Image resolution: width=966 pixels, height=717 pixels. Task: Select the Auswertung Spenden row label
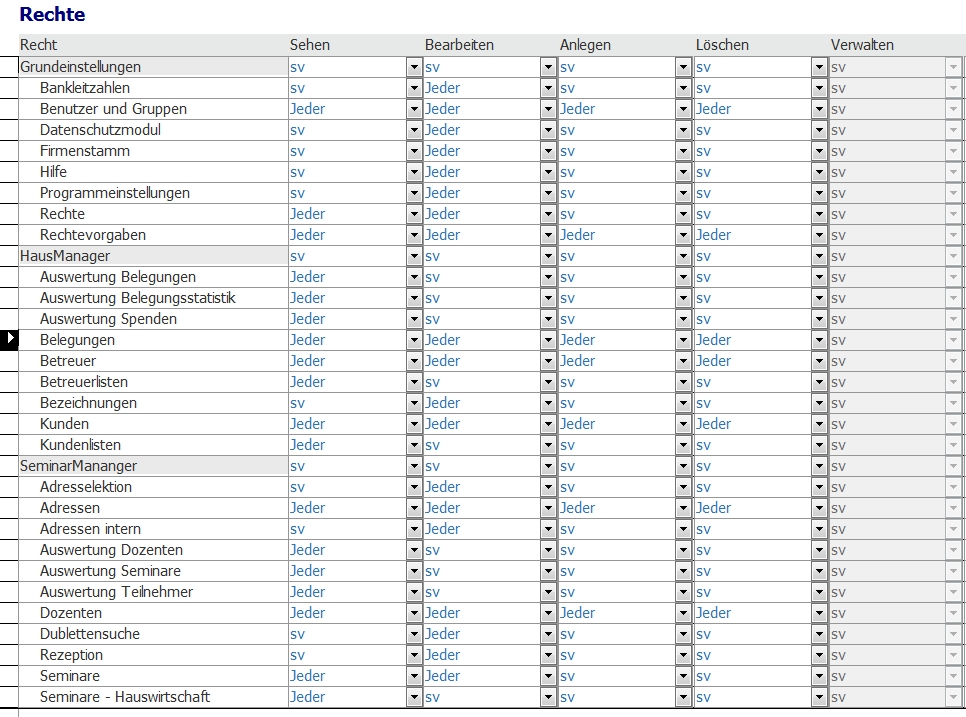pyautogui.click(x=108, y=319)
